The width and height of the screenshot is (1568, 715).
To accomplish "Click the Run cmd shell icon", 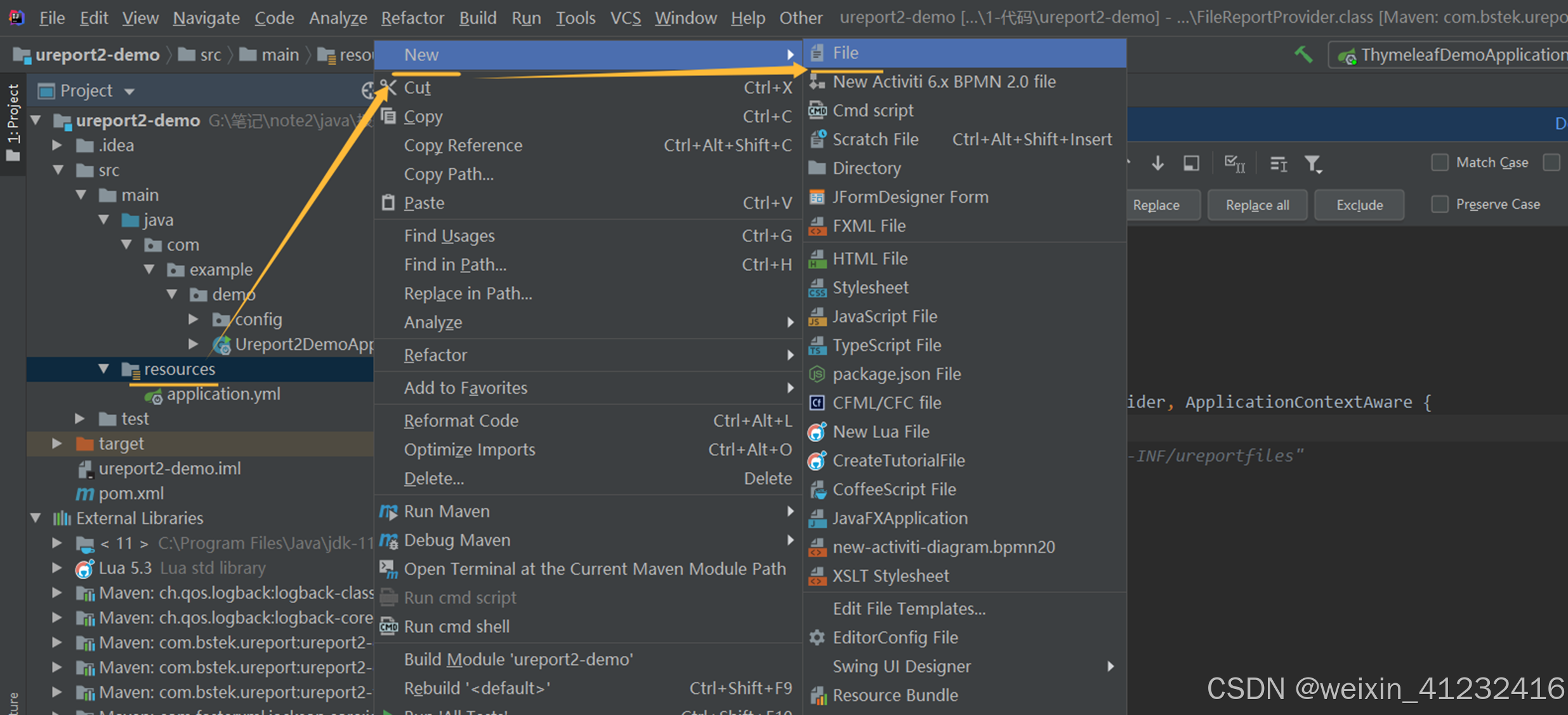I will pyautogui.click(x=388, y=627).
